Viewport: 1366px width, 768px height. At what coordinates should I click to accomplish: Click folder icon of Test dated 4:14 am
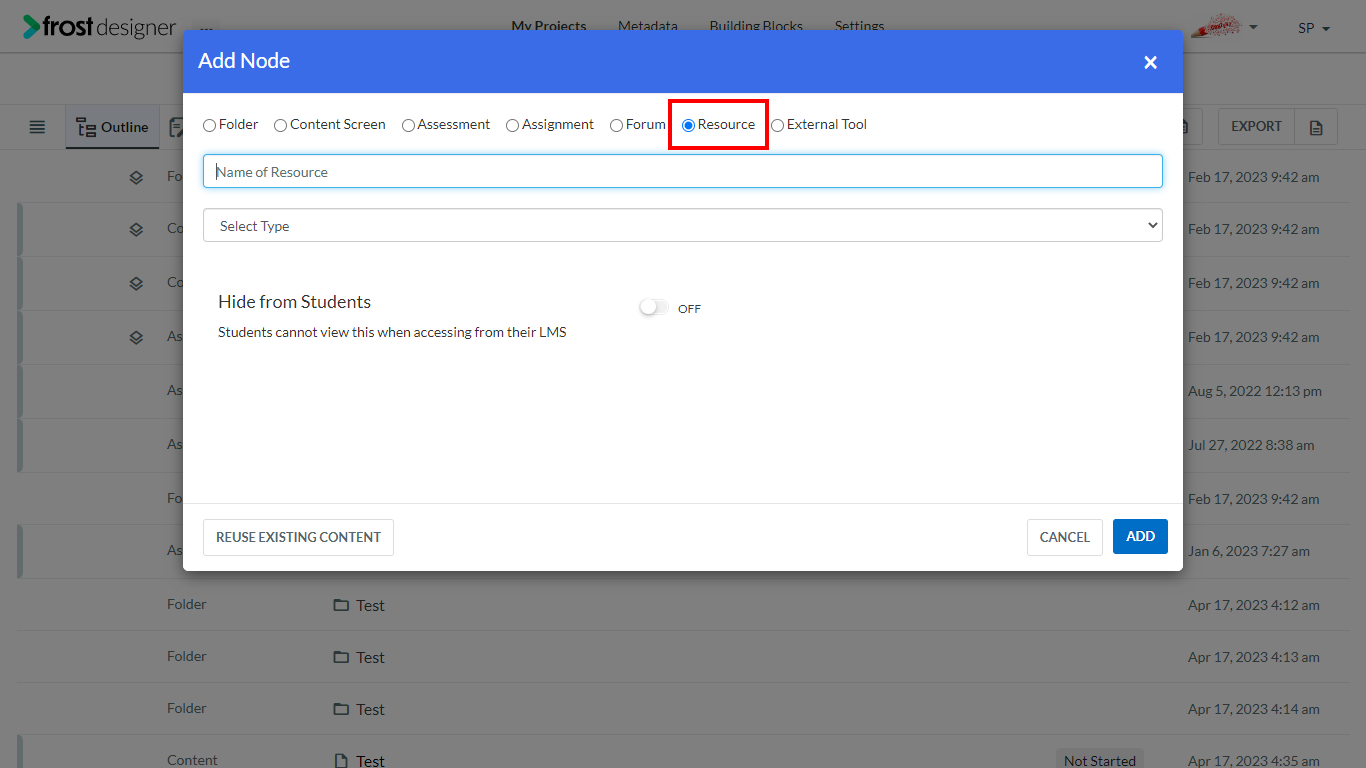(341, 709)
